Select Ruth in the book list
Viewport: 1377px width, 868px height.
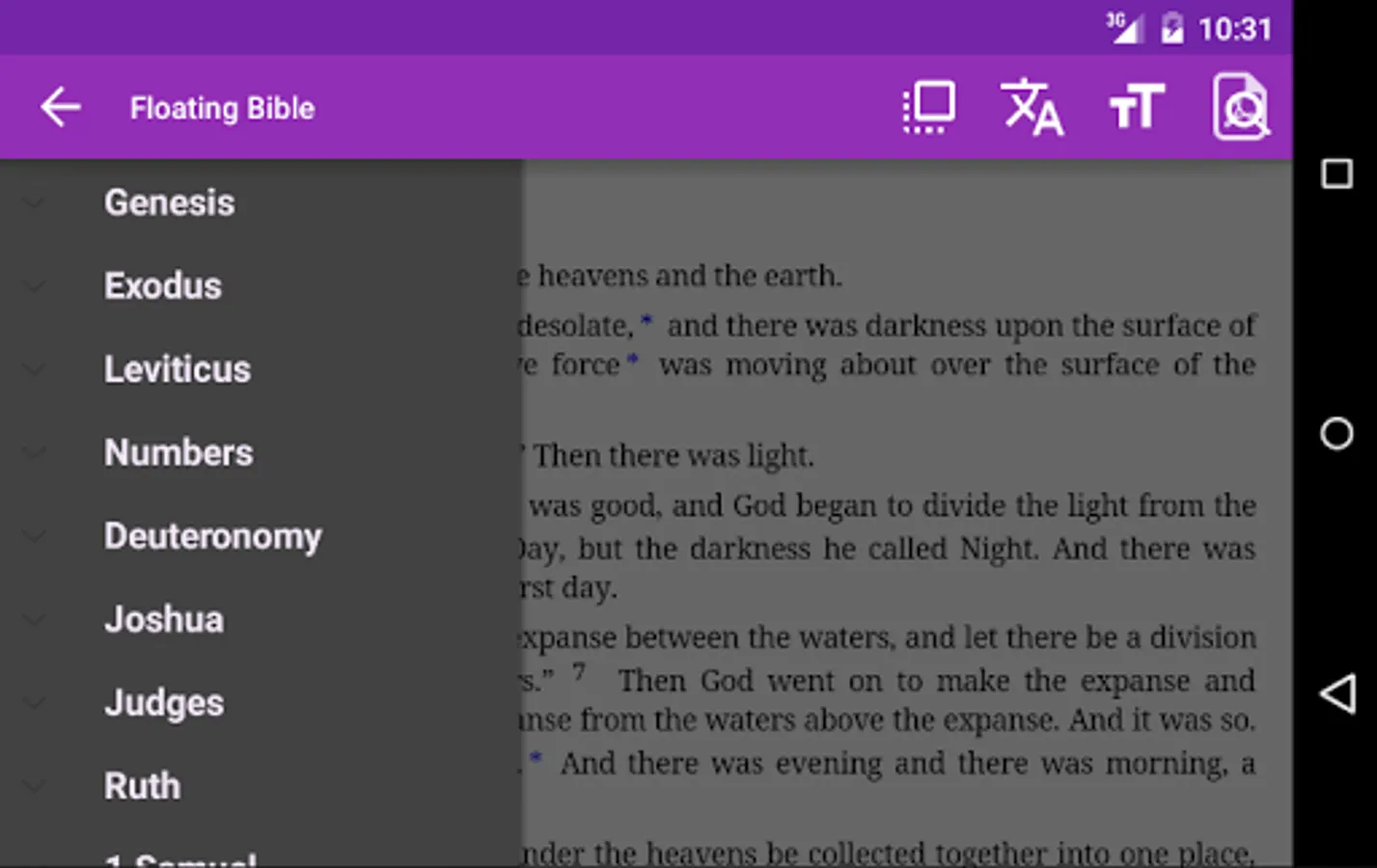[x=142, y=787]
